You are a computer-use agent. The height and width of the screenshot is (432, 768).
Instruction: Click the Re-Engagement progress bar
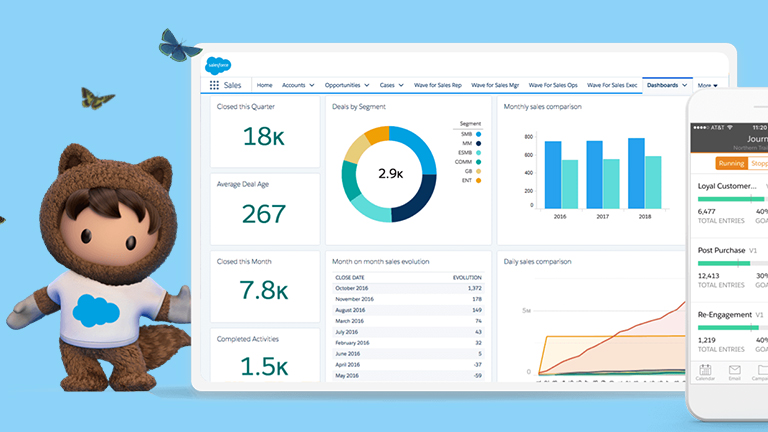click(x=732, y=328)
